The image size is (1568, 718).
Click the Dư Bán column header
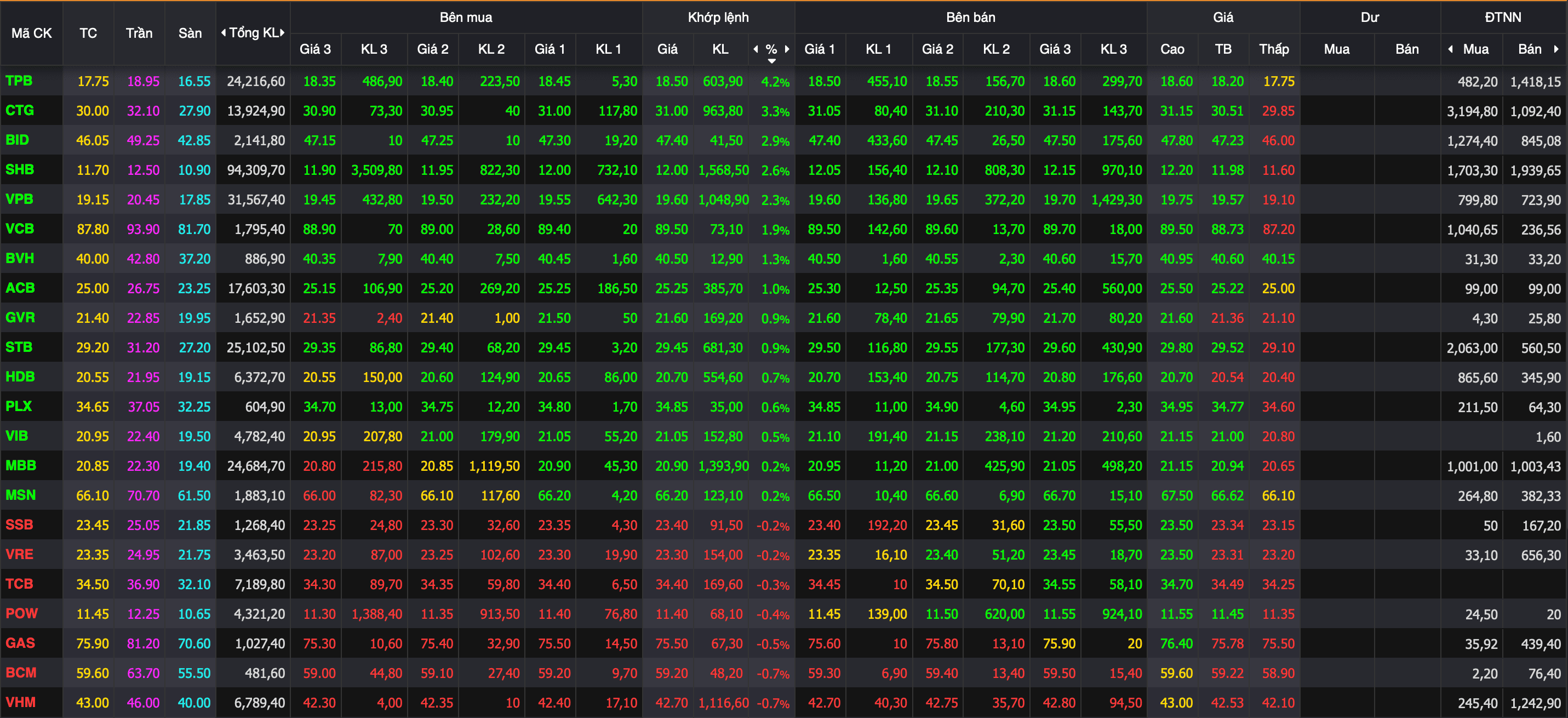[x=1407, y=49]
